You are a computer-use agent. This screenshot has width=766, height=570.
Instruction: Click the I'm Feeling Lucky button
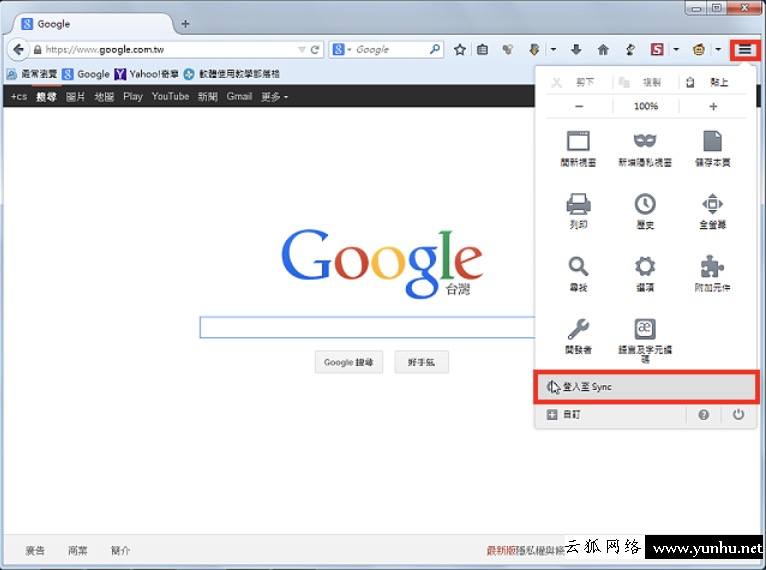coord(421,362)
